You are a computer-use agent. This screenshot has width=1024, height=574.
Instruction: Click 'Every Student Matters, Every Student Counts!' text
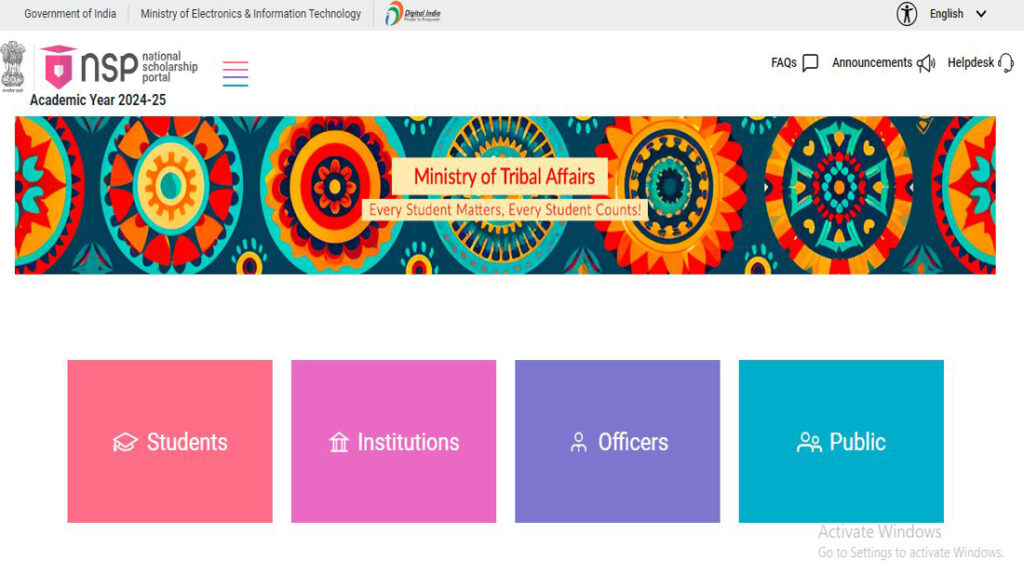505,210
